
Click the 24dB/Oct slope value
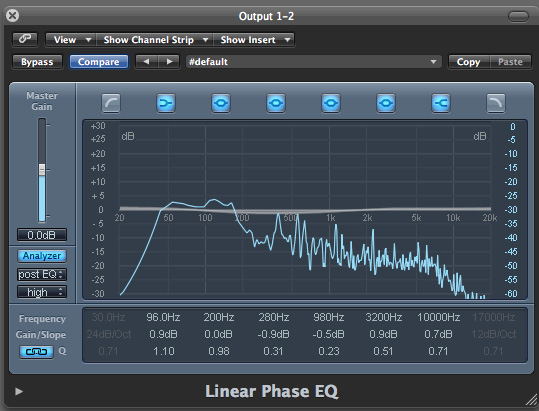tap(109, 334)
